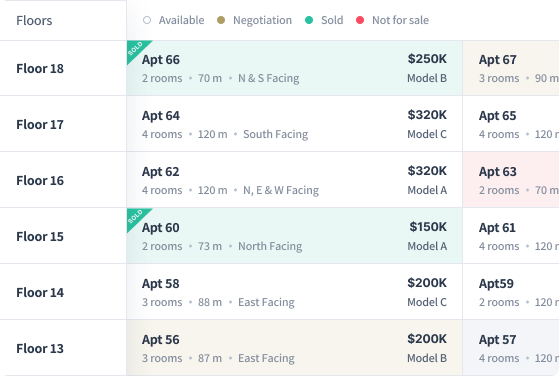Click the Negotiation legend dot
The image size is (559, 376).
221,20
